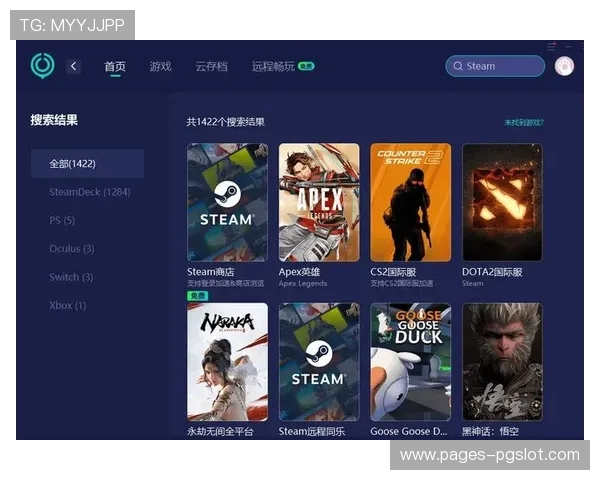Filter results by PS (5)

coord(62,220)
